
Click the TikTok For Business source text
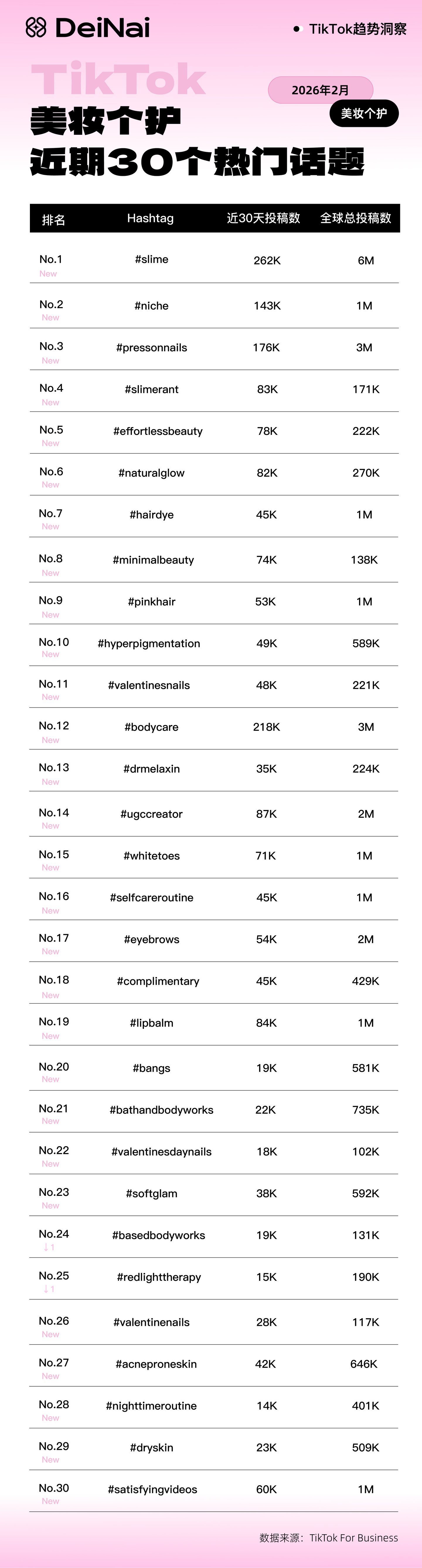point(353,1538)
